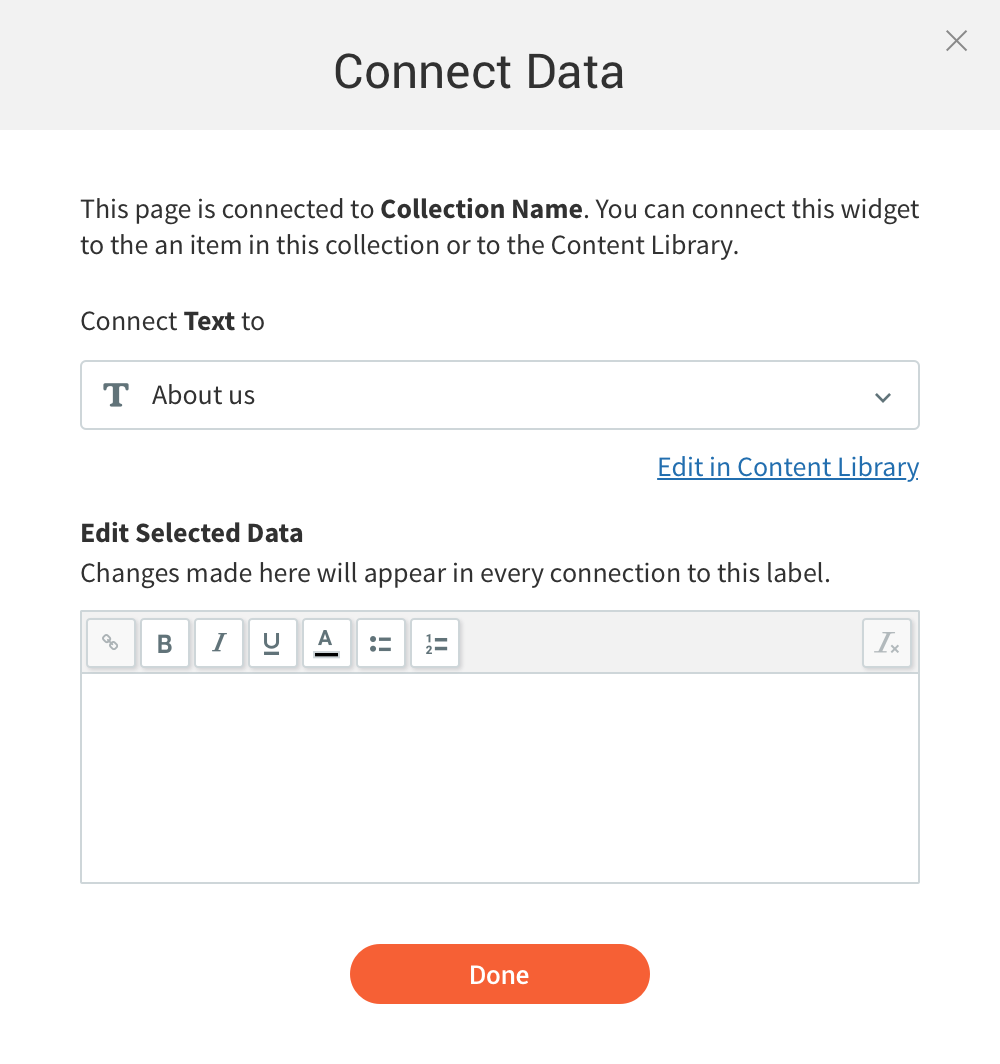Viewport: 1000px width, 1064px height.
Task: Click the 'Changes made here' helper text
Action: pyautogui.click(x=455, y=573)
